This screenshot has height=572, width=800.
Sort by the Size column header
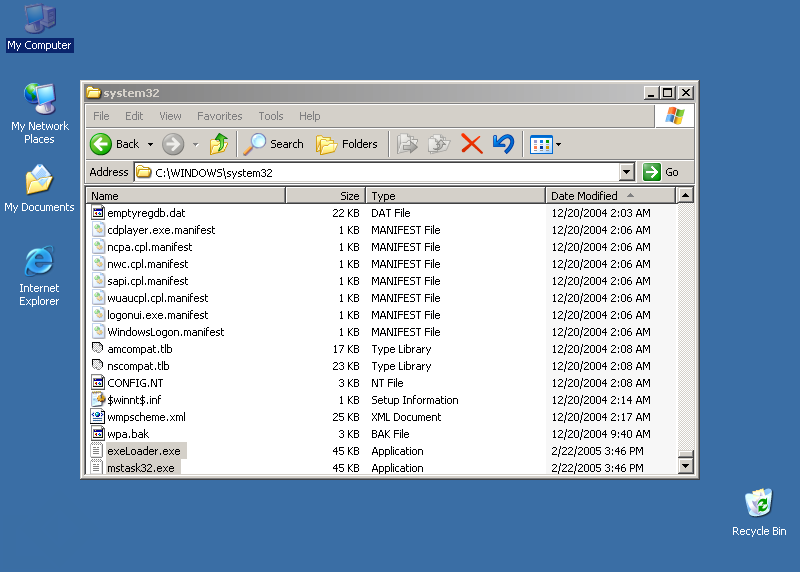click(326, 196)
